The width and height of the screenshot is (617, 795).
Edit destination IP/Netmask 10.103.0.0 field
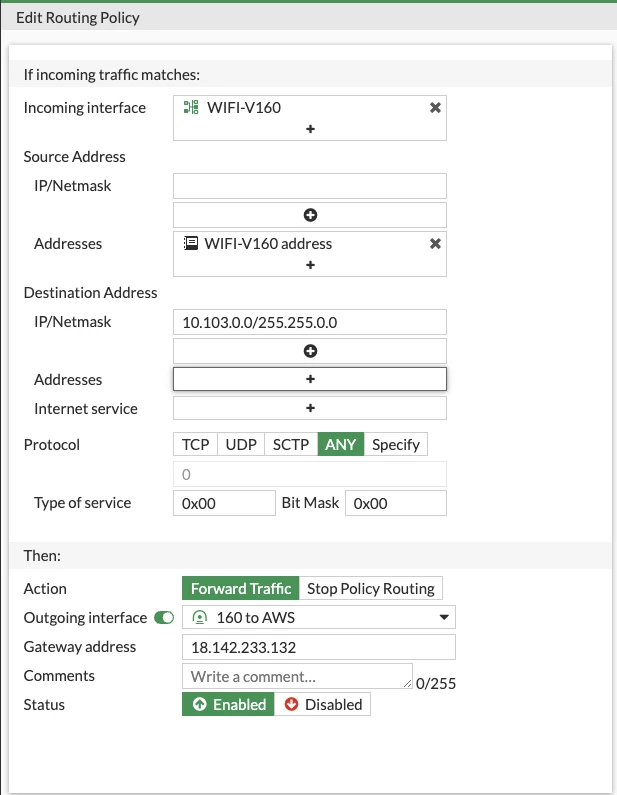[x=310, y=322]
